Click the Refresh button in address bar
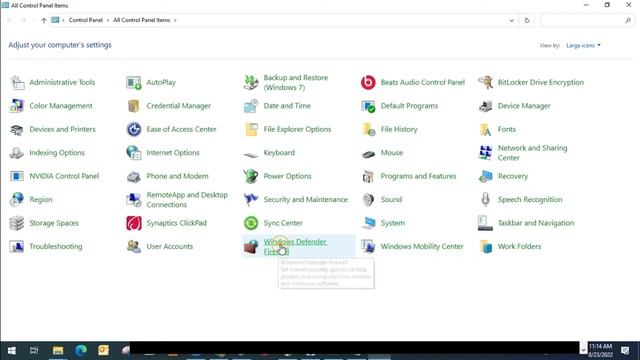640x360 pixels. tap(527, 20)
